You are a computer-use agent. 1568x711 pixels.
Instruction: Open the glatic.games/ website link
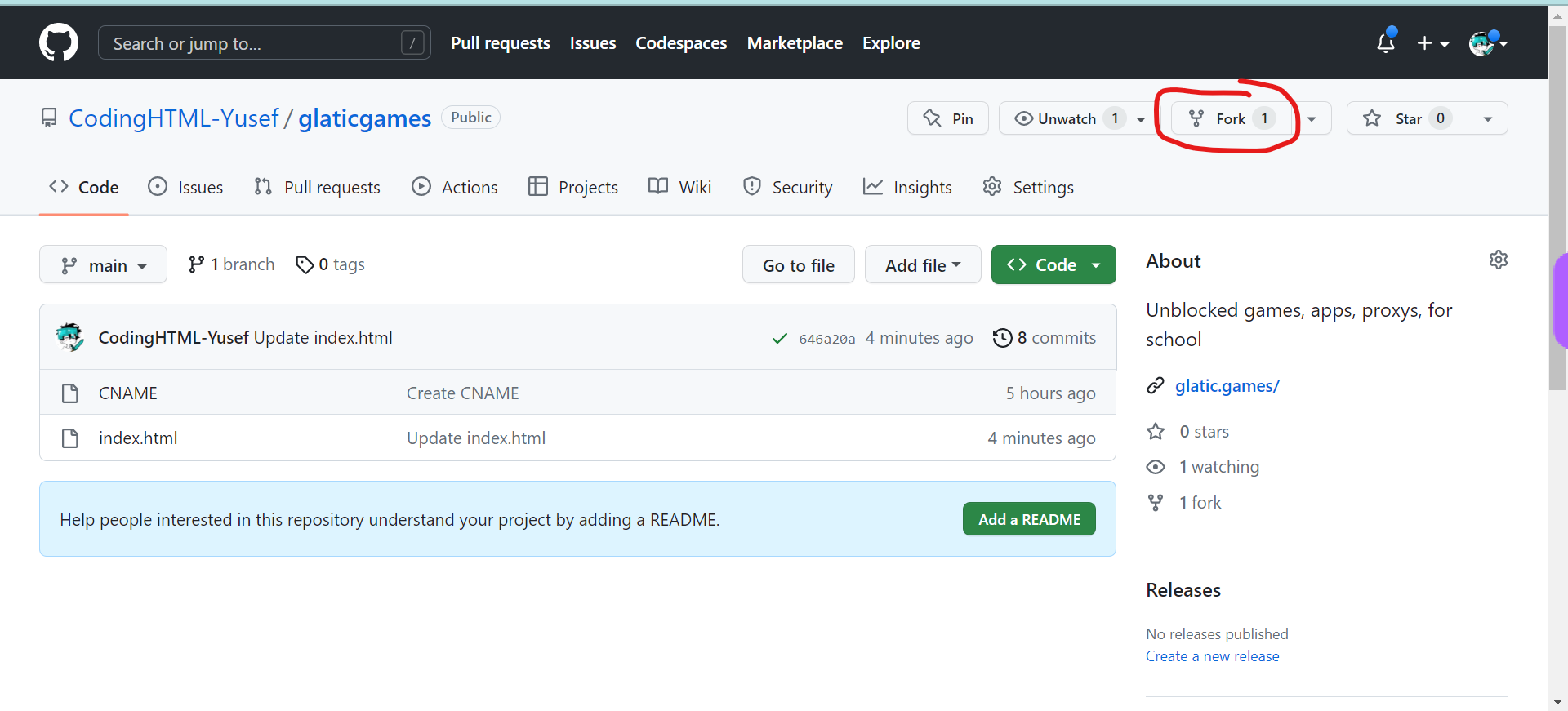1227,385
